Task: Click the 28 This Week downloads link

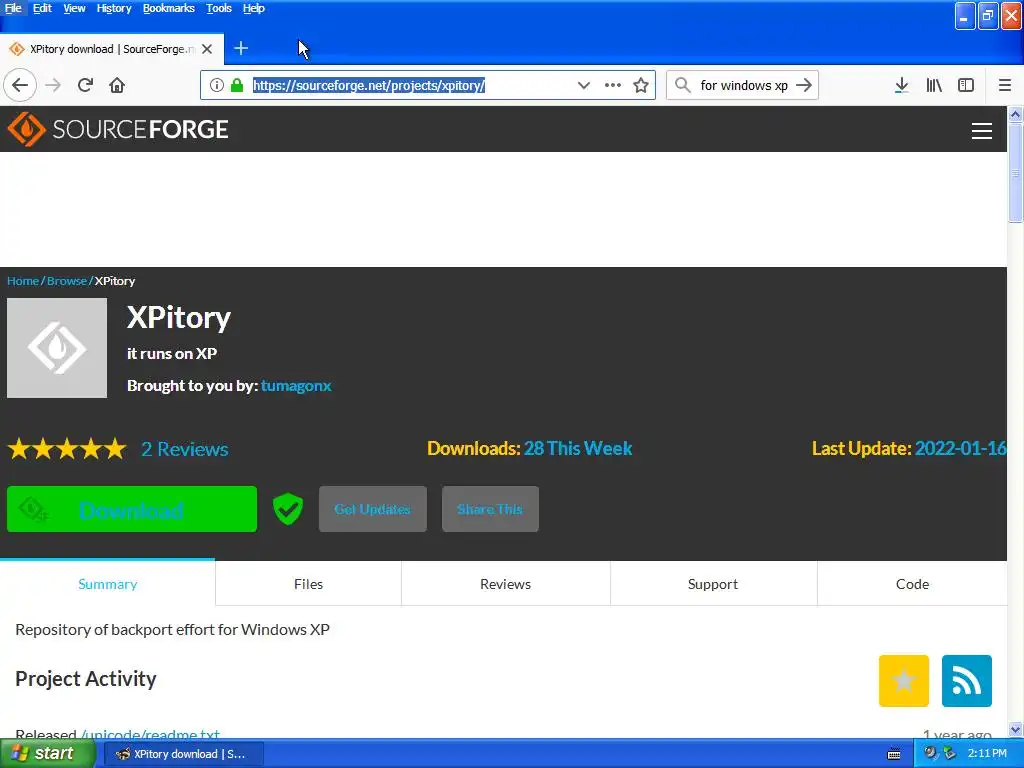Action: pyautogui.click(x=578, y=449)
